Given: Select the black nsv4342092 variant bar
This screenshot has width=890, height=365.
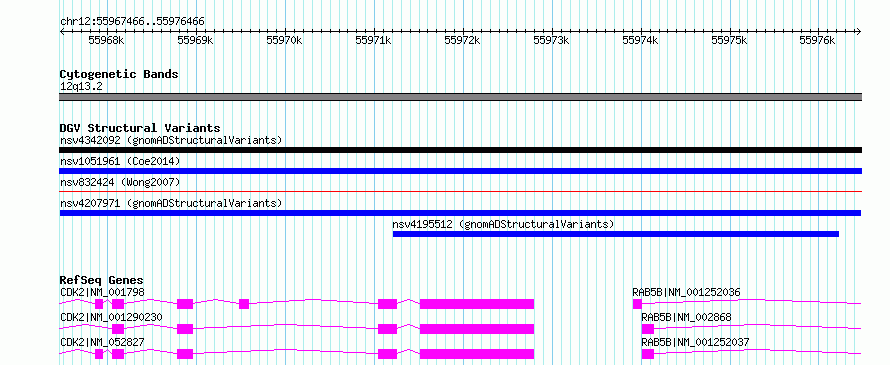Looking at the screenshot, I should [461, 150].
